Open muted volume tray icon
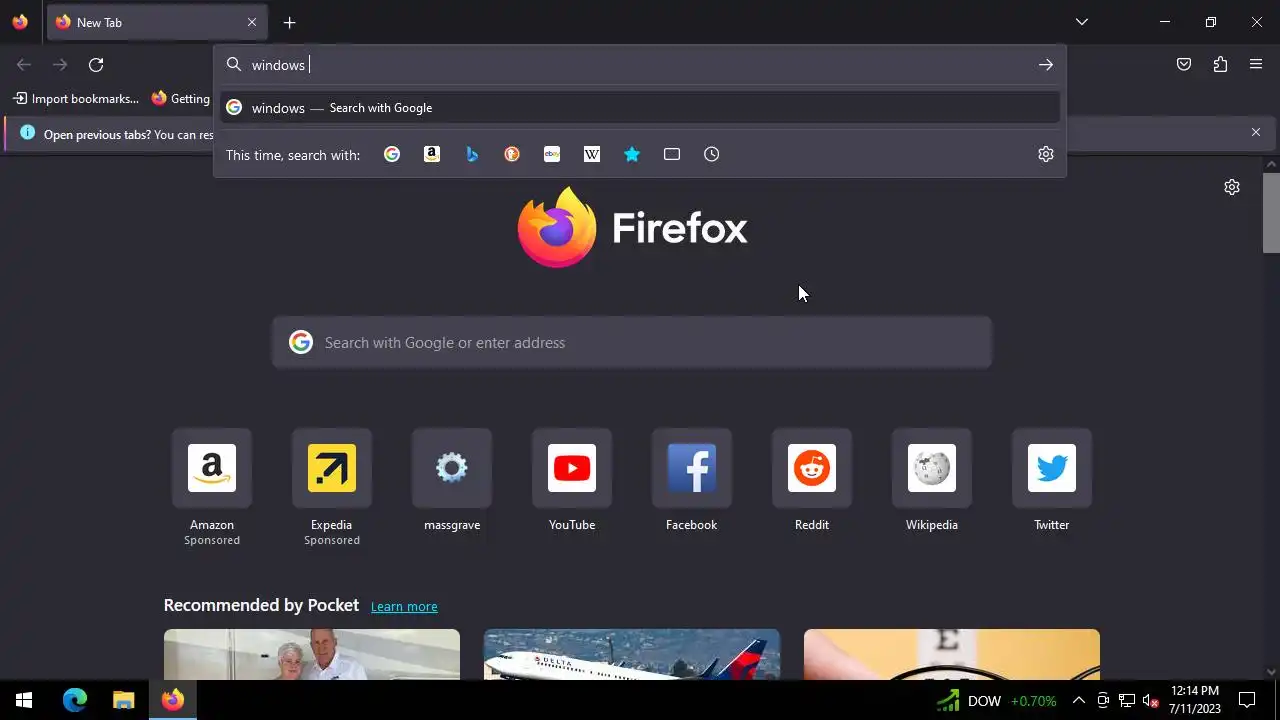This screenshot has width=1280, height=720. 1150,700
